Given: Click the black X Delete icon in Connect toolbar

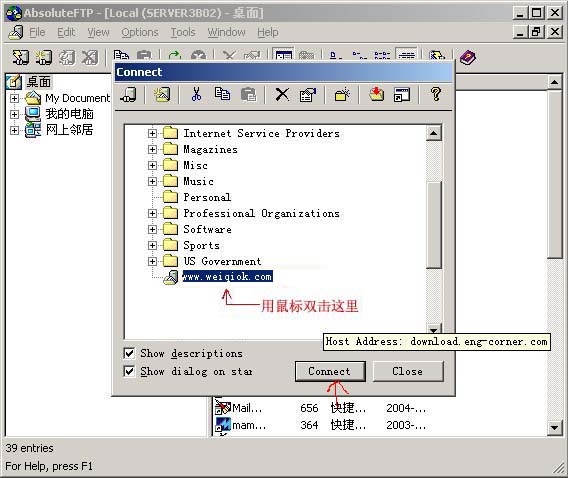Looking at the screenshot, I should click(x=282, y=95).
